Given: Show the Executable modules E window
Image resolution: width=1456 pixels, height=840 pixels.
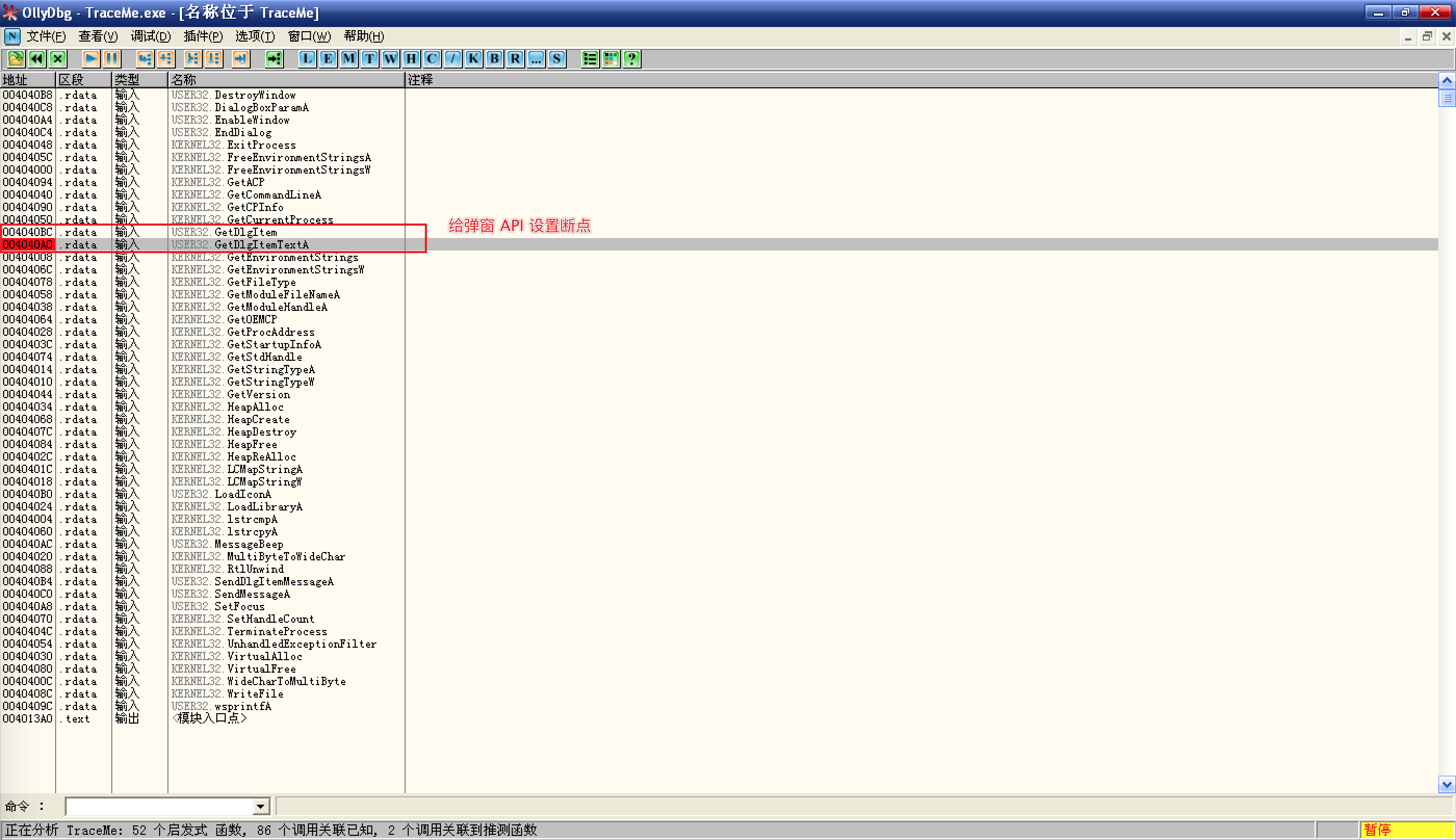Looking at the screenshot, I should pyautogui.click(x=328, y=58).
